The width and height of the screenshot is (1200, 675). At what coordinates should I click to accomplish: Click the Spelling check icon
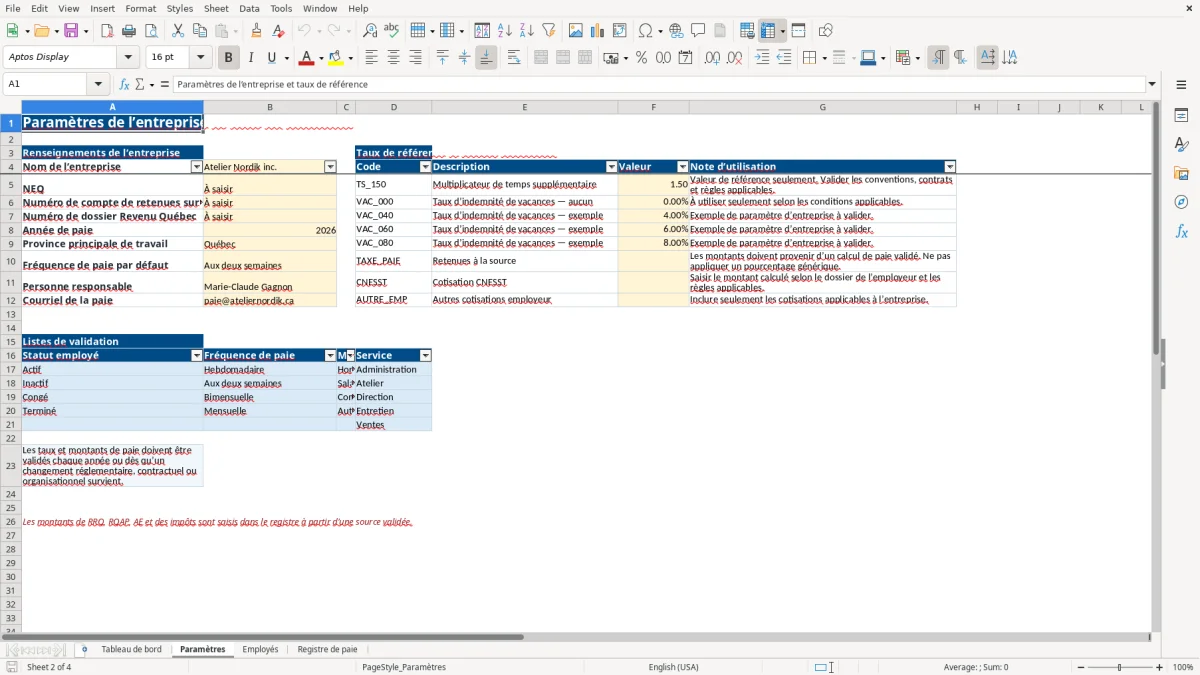[392, 31]
